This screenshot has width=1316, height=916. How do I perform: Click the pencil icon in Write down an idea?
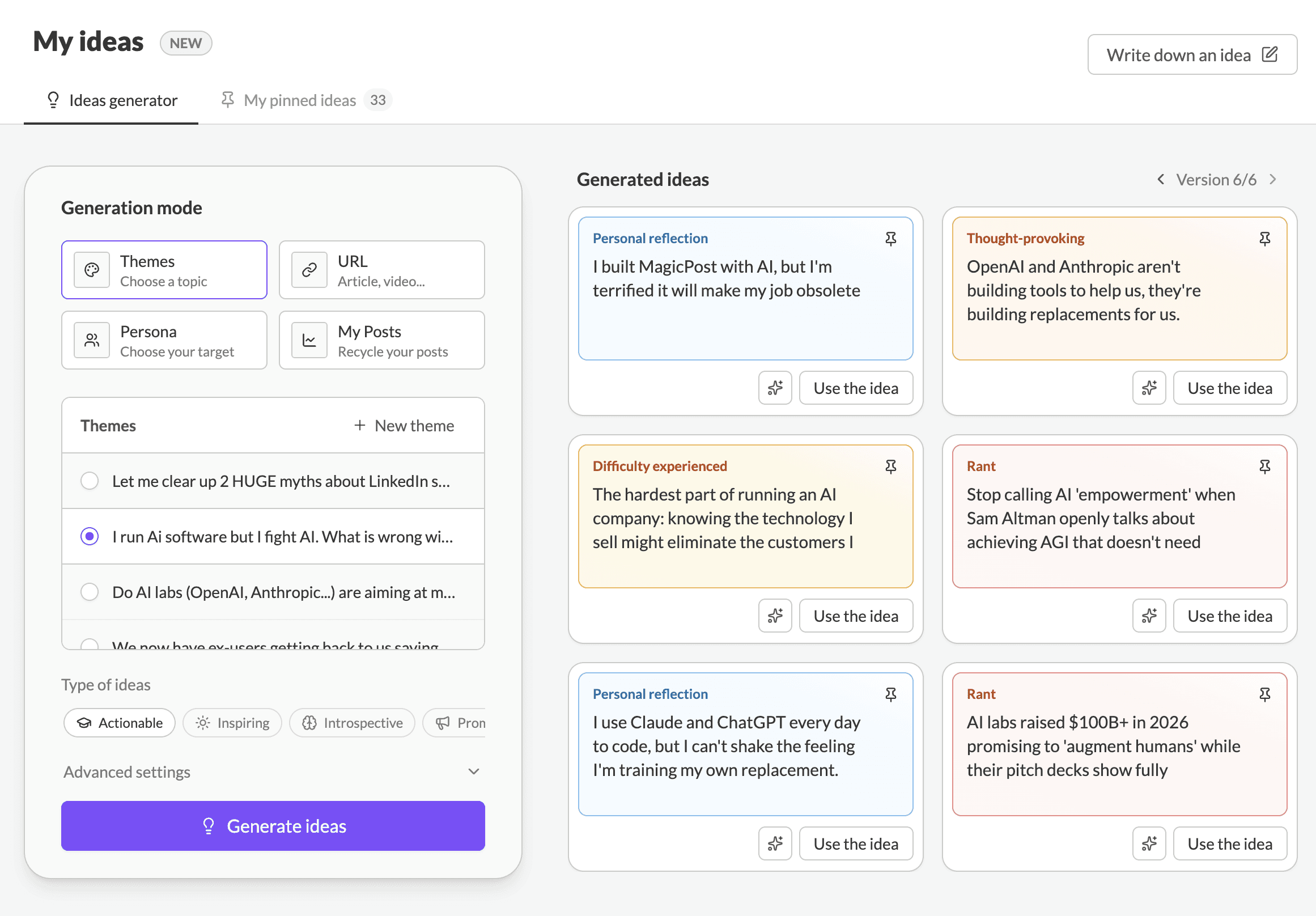(1269, 54)
